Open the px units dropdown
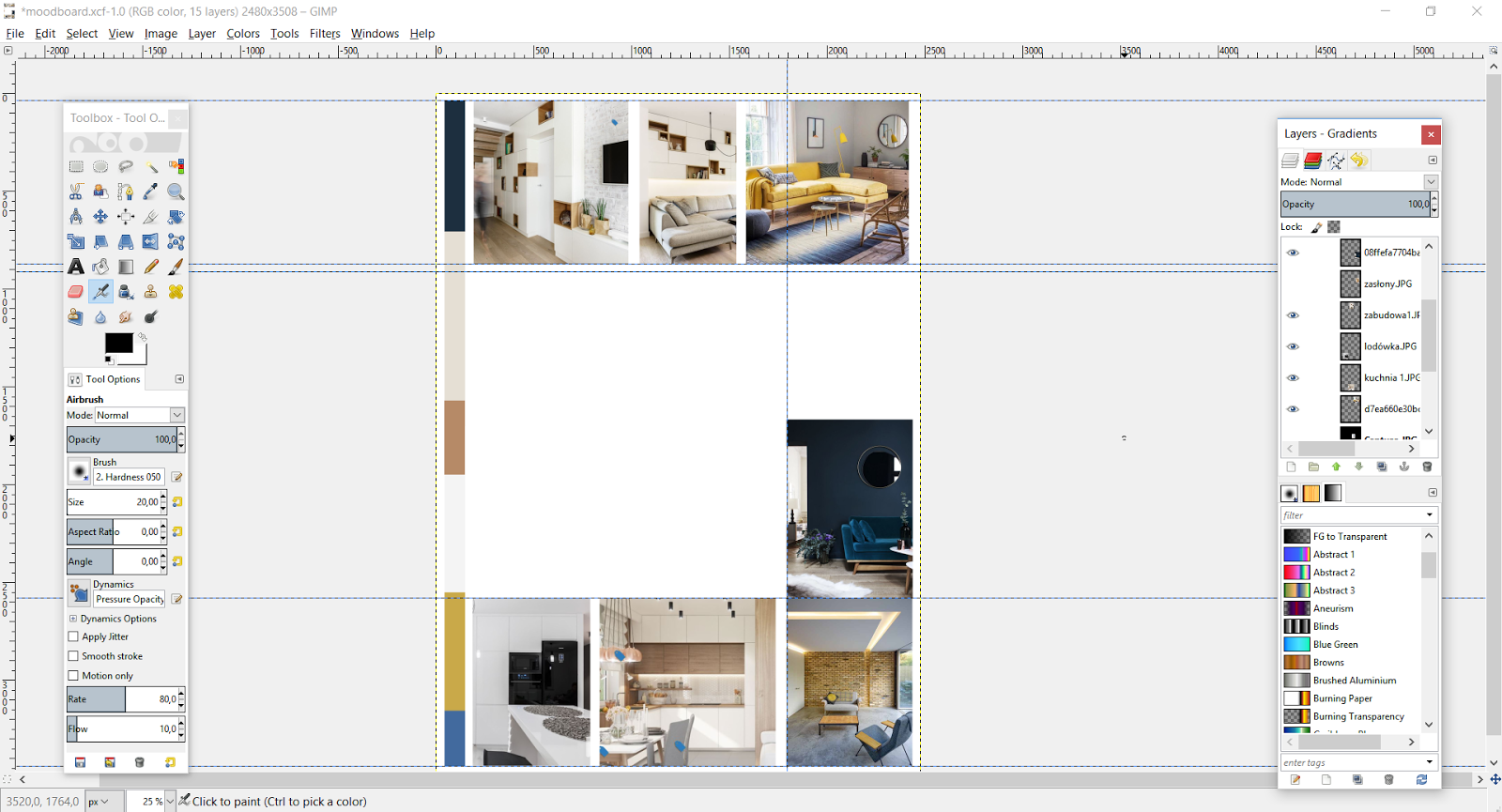The image size is (1502, 812). pos(104,802)
